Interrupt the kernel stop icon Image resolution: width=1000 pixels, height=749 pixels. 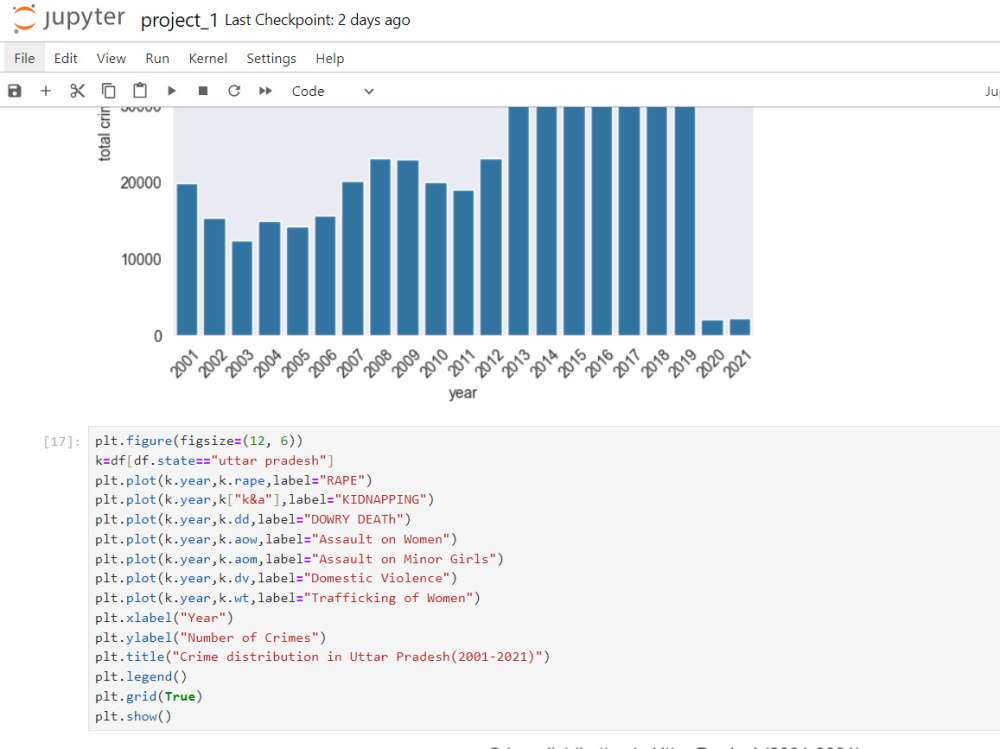pyautogui.click(x=203, y=91)
